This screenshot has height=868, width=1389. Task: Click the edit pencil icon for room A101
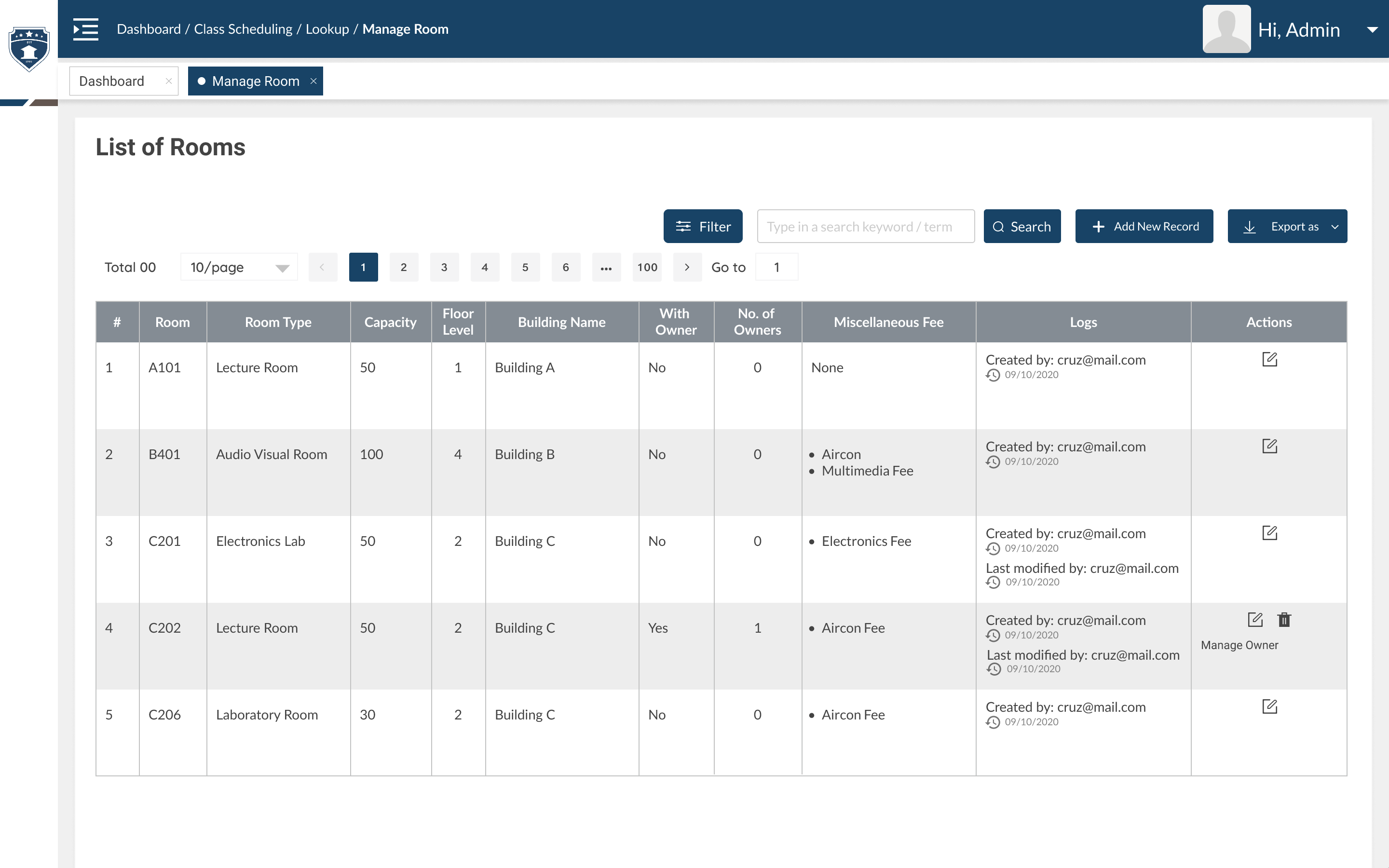point(1269,359)
